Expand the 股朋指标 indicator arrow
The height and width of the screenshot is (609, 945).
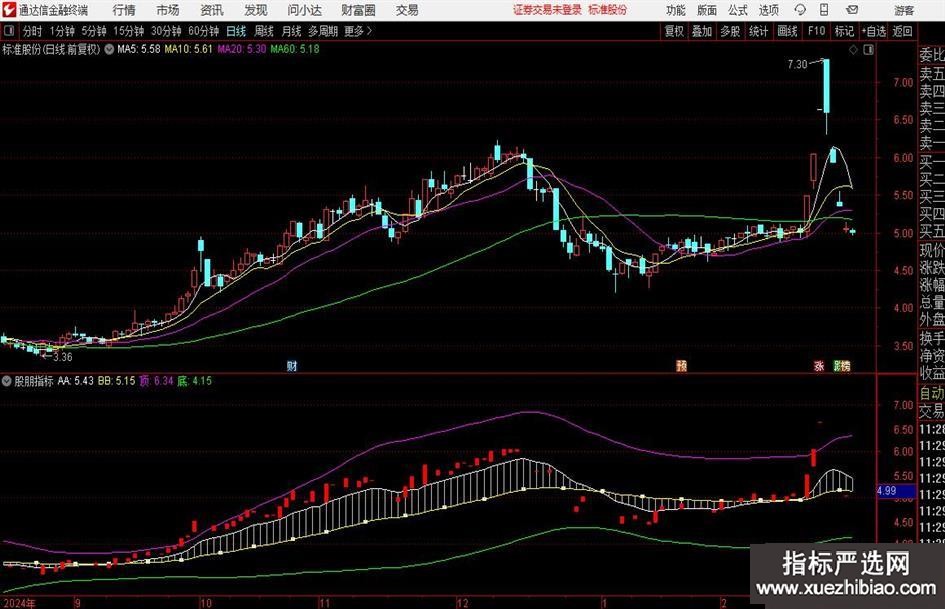(7, 381)
